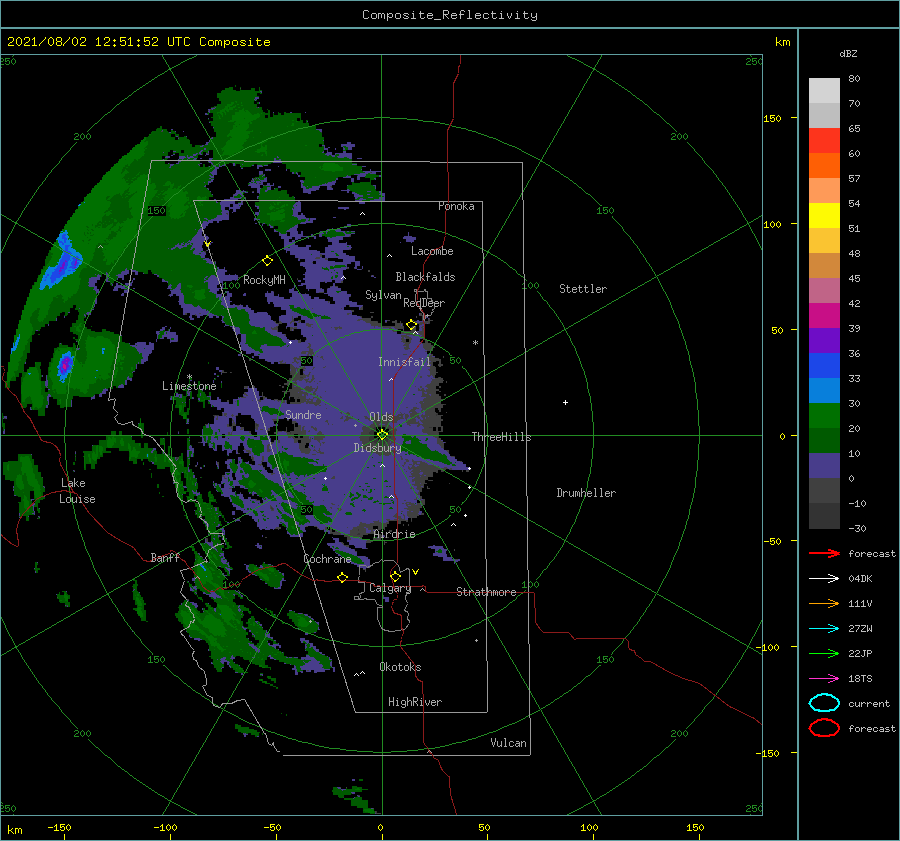Click the Lake Louise label
Image resolution: width=900 pixels, height=841 pixels.
point(77,491)
